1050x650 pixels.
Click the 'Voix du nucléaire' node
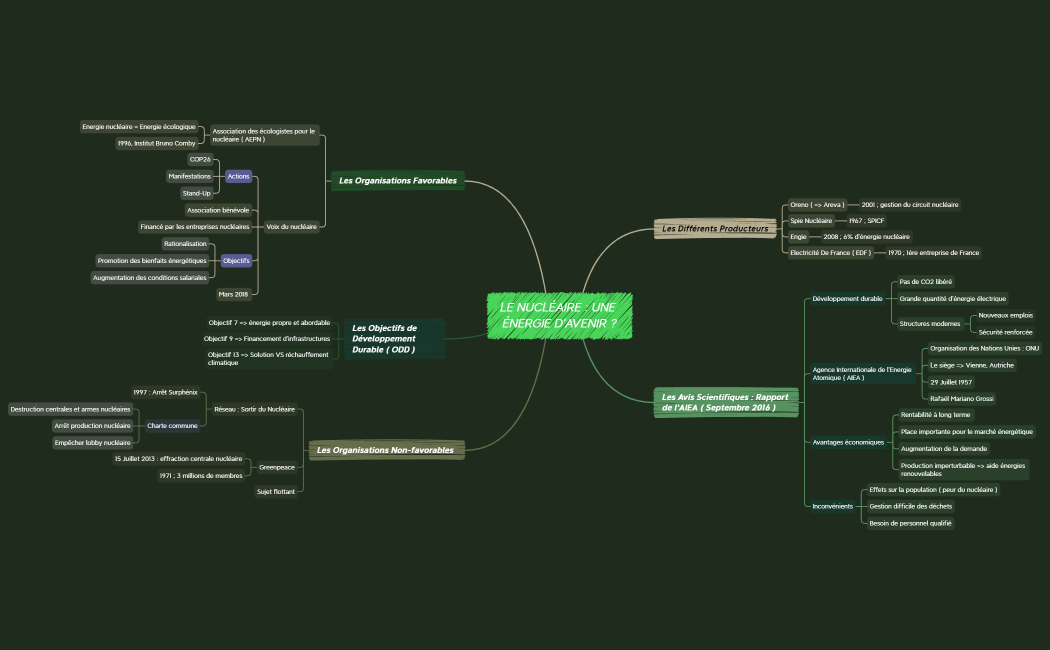(291, 227)
